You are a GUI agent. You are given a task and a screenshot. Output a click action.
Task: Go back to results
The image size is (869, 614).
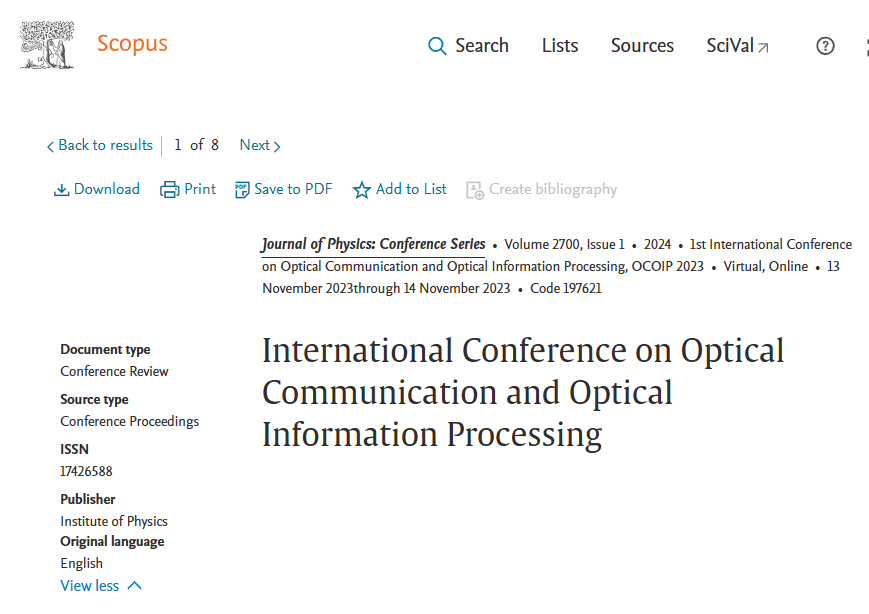pos(99,145)
